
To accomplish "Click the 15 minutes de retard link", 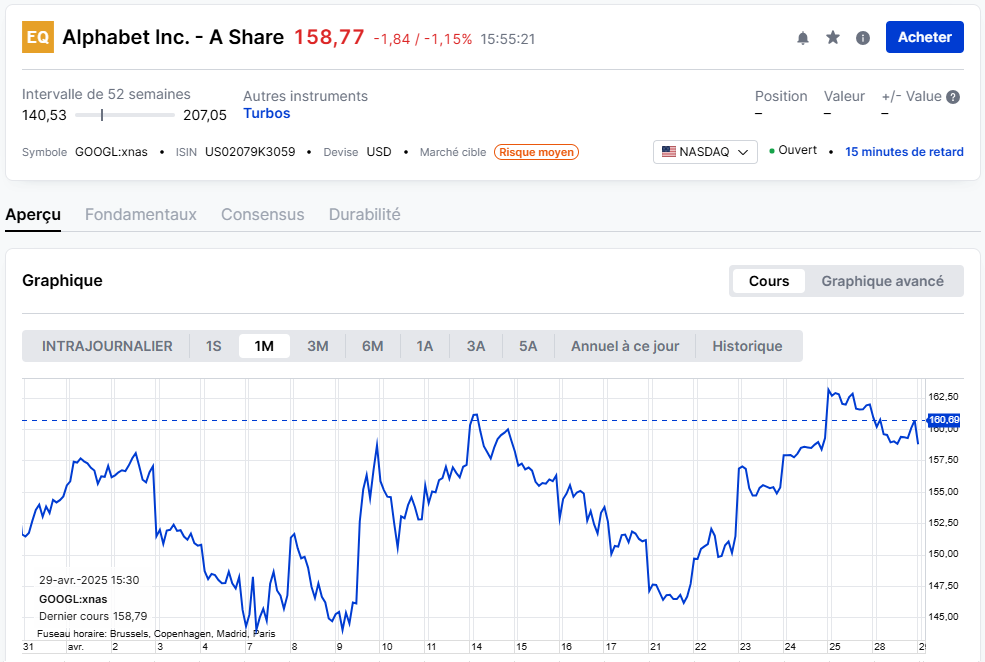I will point(904,152).
